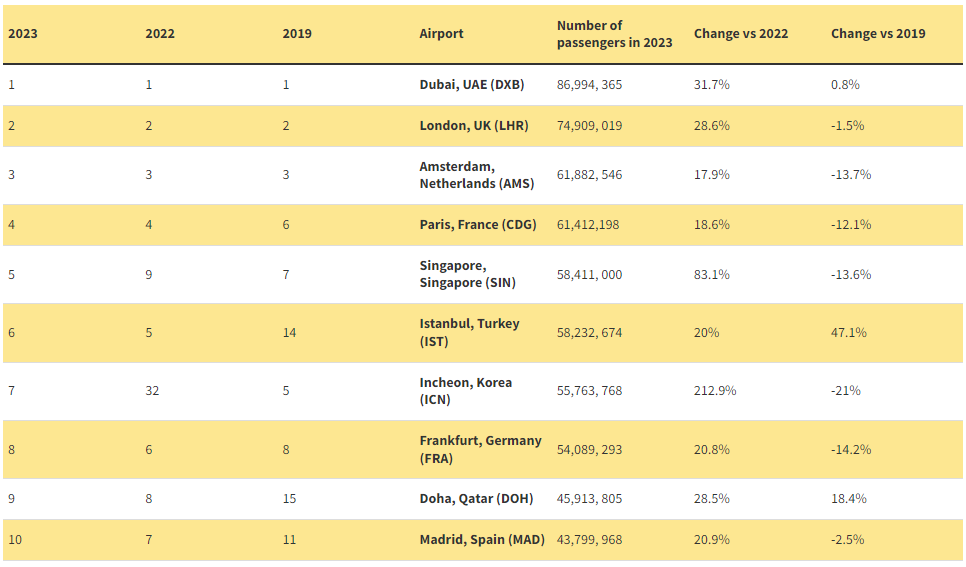Image resolution: width=966 pixels, height=567 pixels.
Task: Click the '20%' change value for Istanbul
Action: pyautogui.click(x=707, y=333)
